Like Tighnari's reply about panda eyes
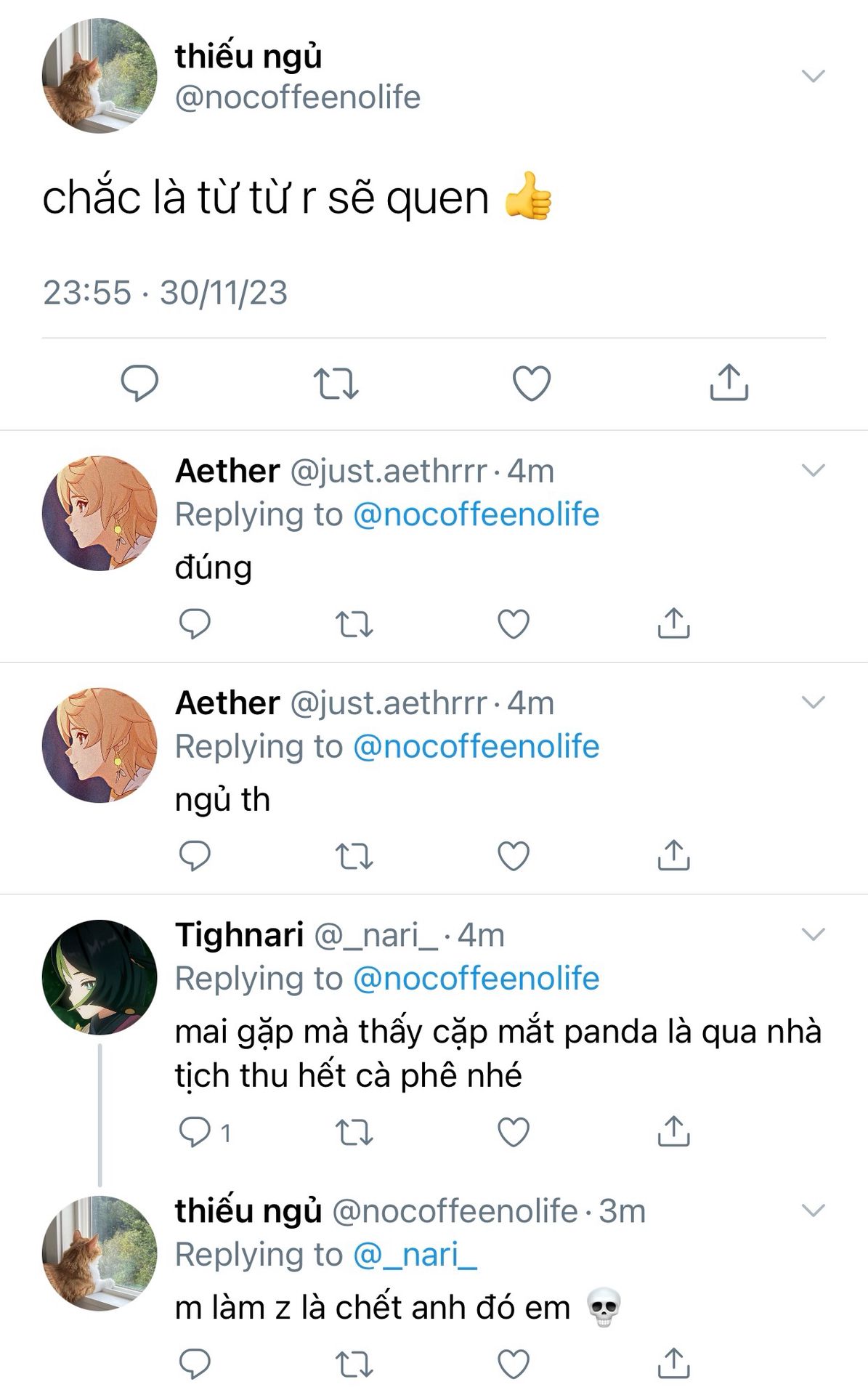868x1395 pixels. [x=514, y=1132]
